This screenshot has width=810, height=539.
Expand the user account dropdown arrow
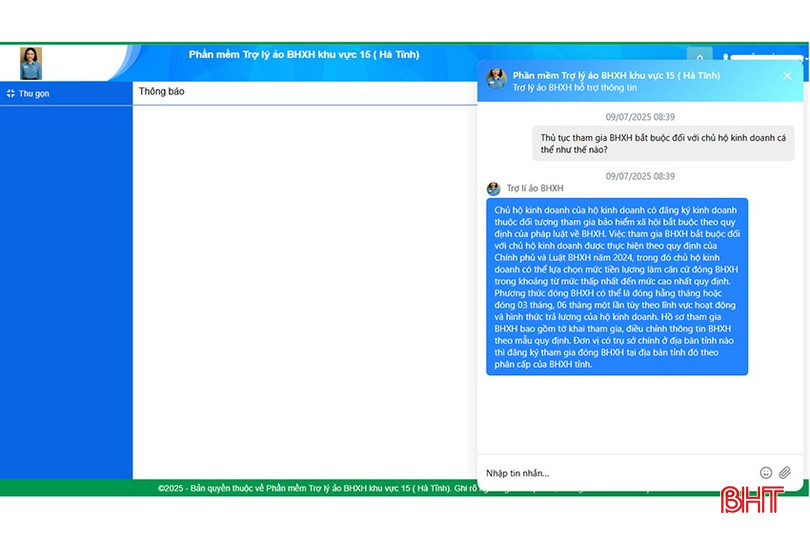pos(806,58)
